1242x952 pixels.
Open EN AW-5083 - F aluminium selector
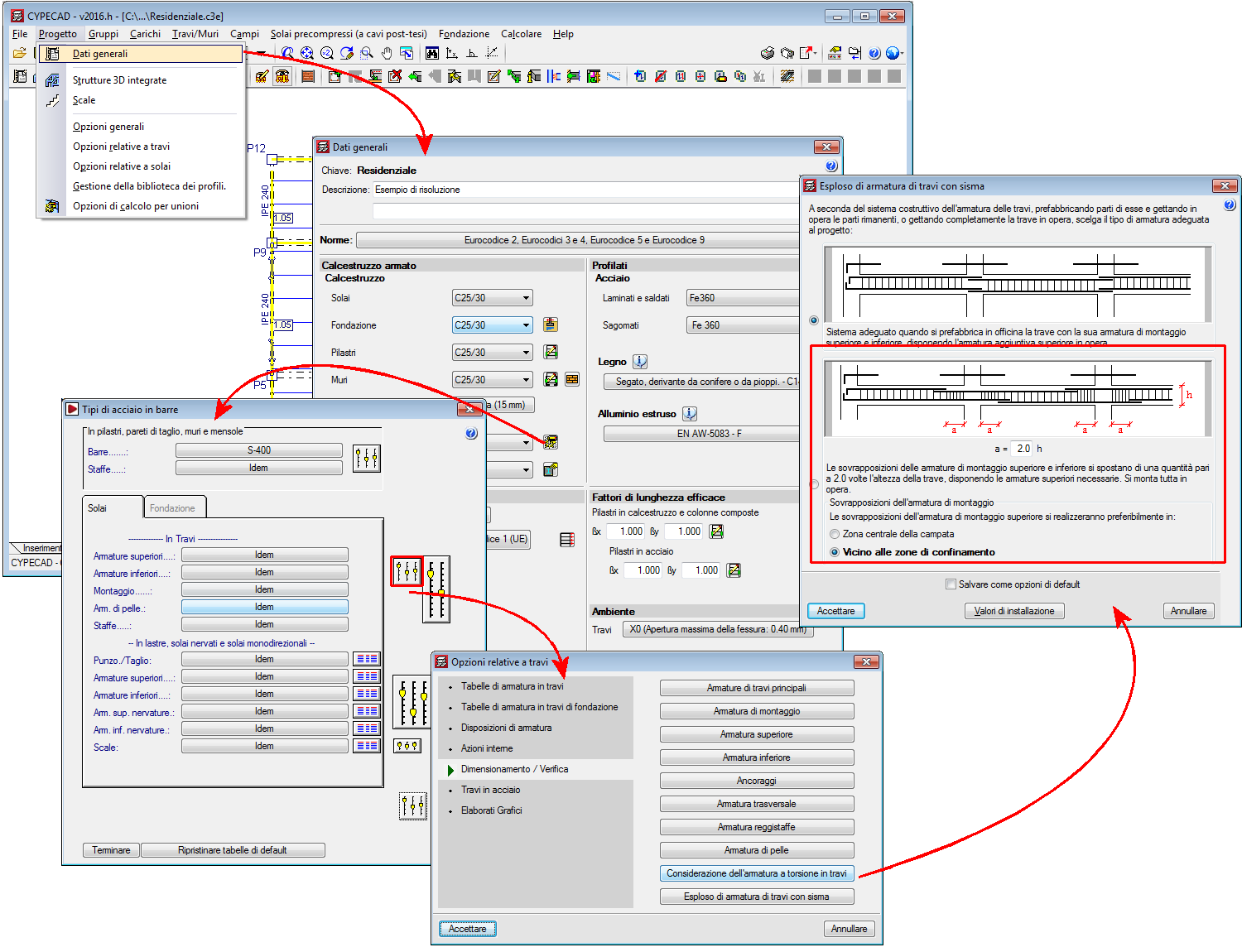[x=702, y=434]
